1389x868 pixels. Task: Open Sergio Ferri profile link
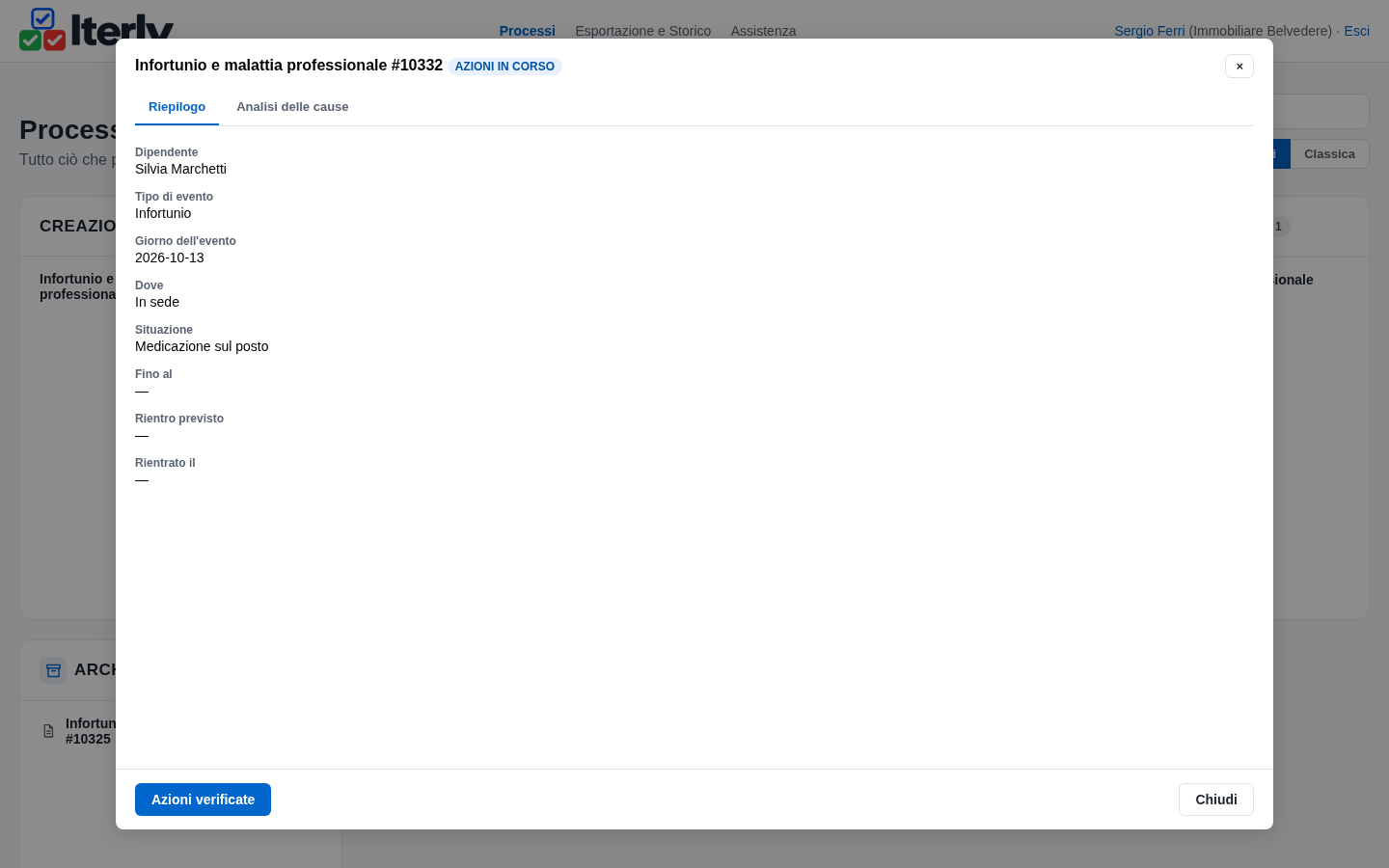tap(1150, 31)
